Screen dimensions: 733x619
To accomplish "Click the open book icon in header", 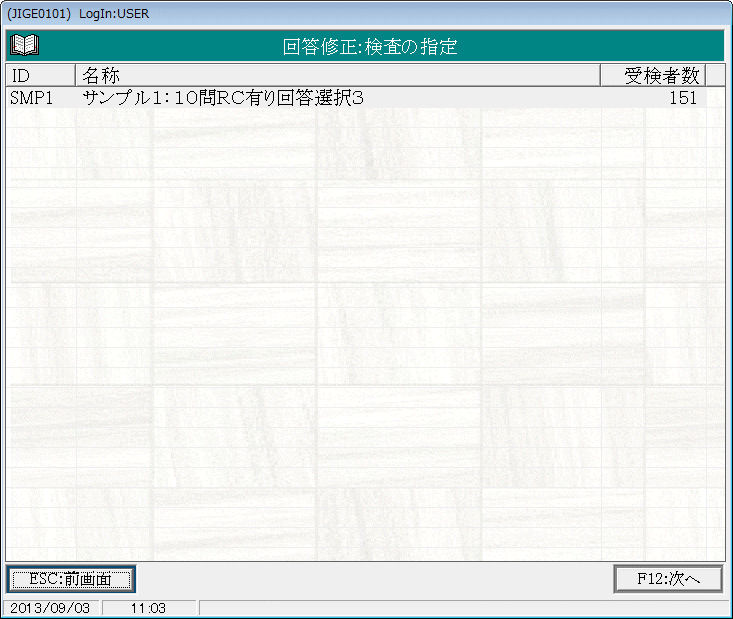I will (x=25, y=45).
